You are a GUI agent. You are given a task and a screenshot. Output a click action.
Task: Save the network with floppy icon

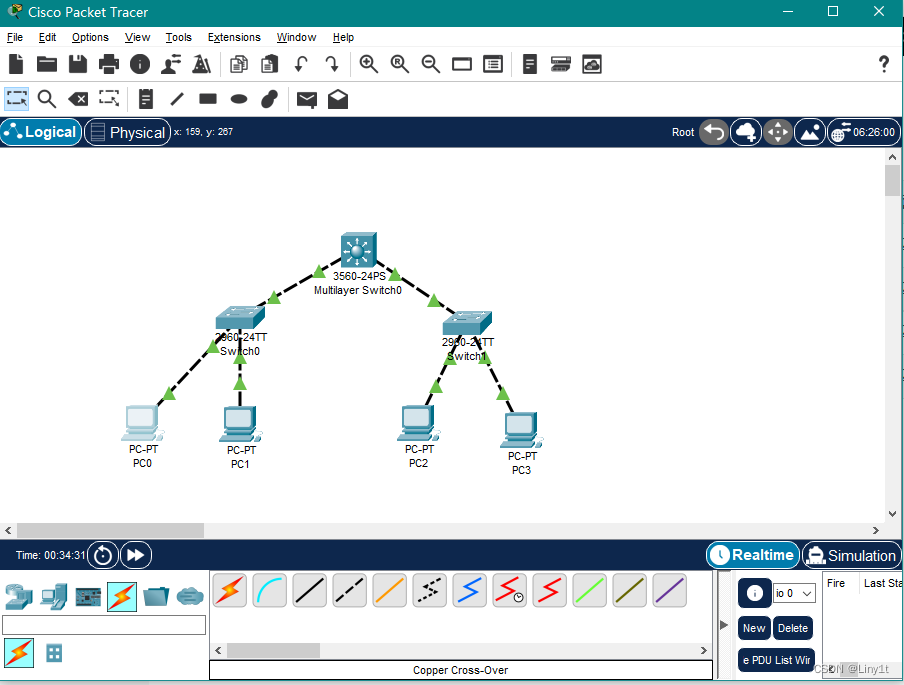pos(78,64)
